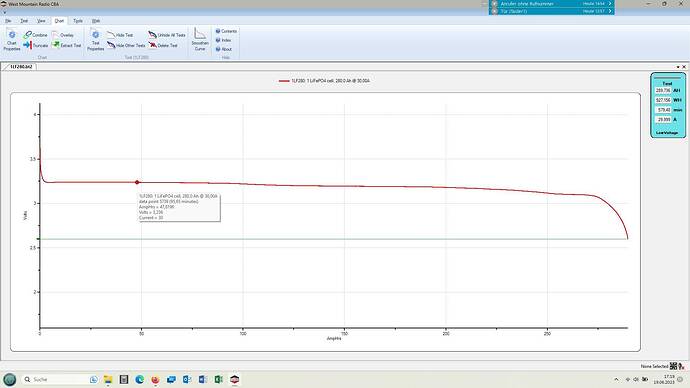The width and height of the screenshot is (690, 388).
Task: Click the A current value field in the Test panel
Action: coord(663,119)
